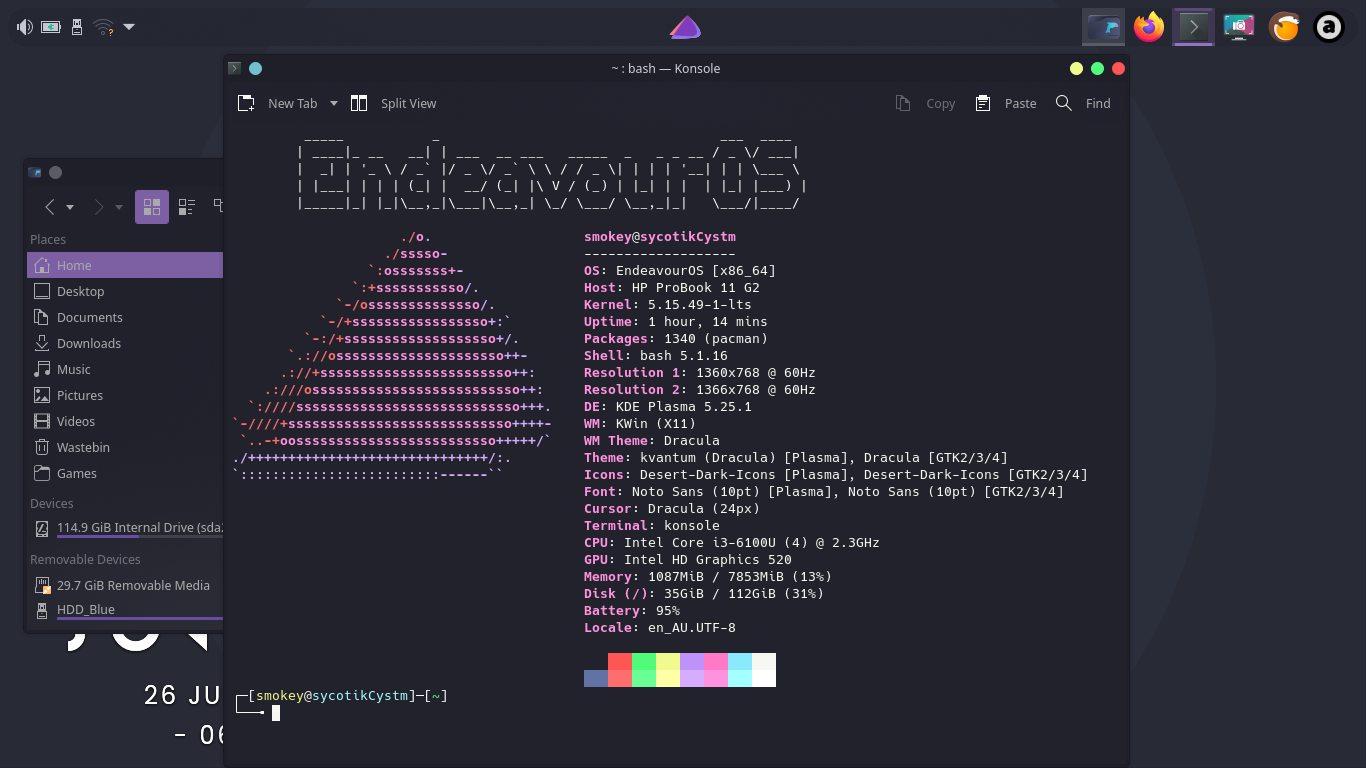Select the Konsole task in the panel
The width and height of the screenshot is (1366, 768).
click(x=1192, y=27)
